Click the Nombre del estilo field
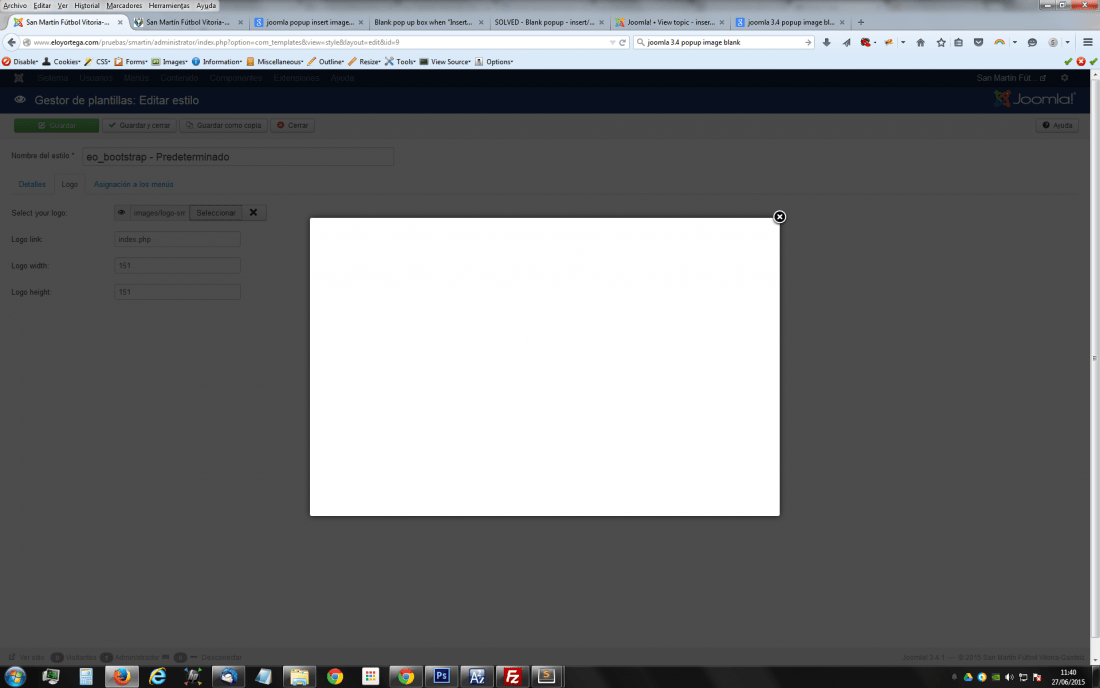The image size is (1100, 688). pos(238,156)
